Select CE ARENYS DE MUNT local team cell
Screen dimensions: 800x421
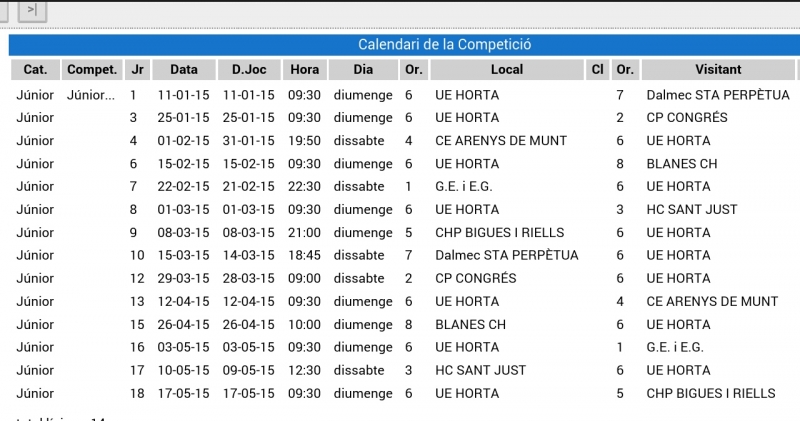coord(501,141)
